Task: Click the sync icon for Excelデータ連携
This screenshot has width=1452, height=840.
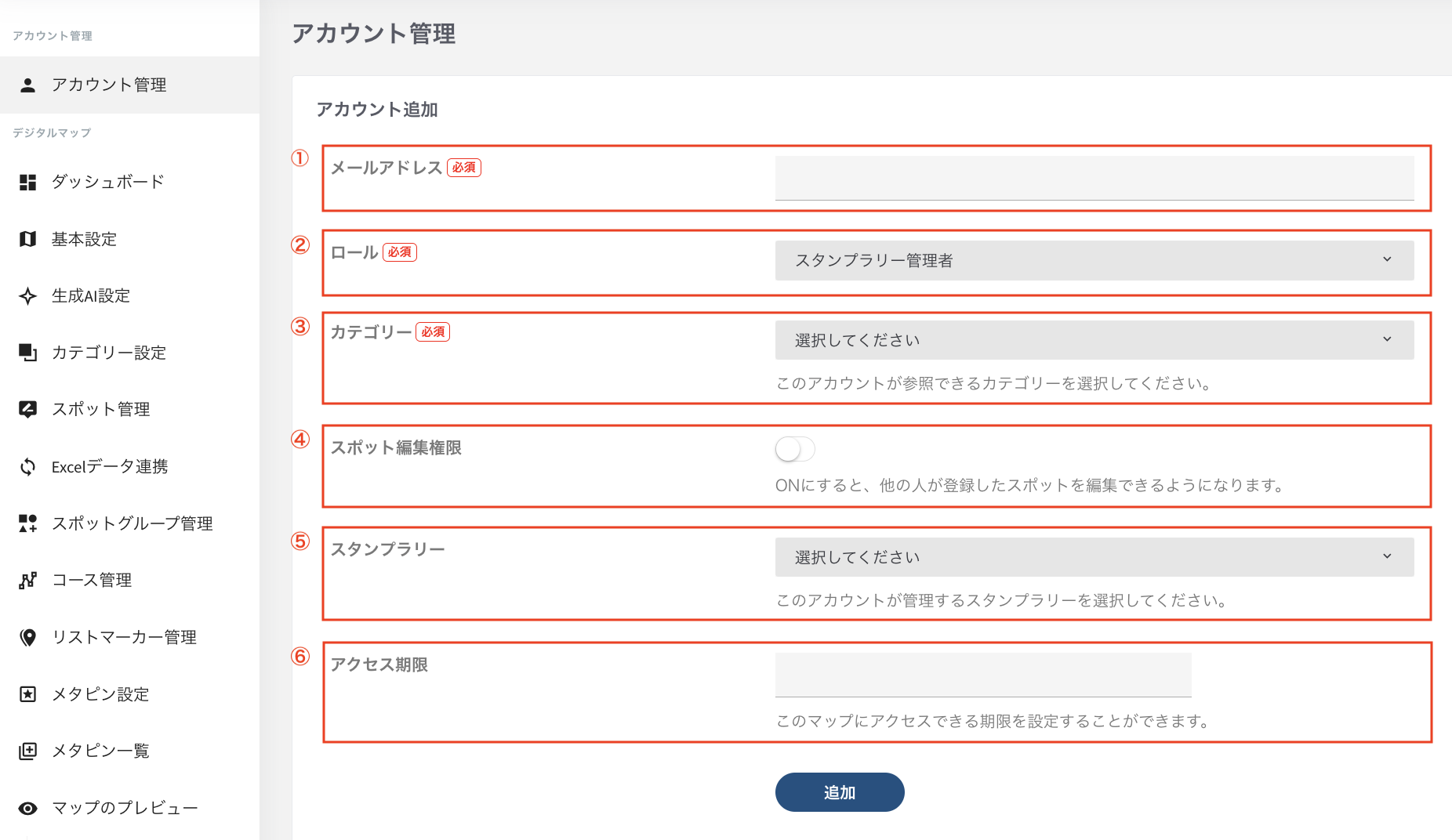Action: click(x=28, y=467)
